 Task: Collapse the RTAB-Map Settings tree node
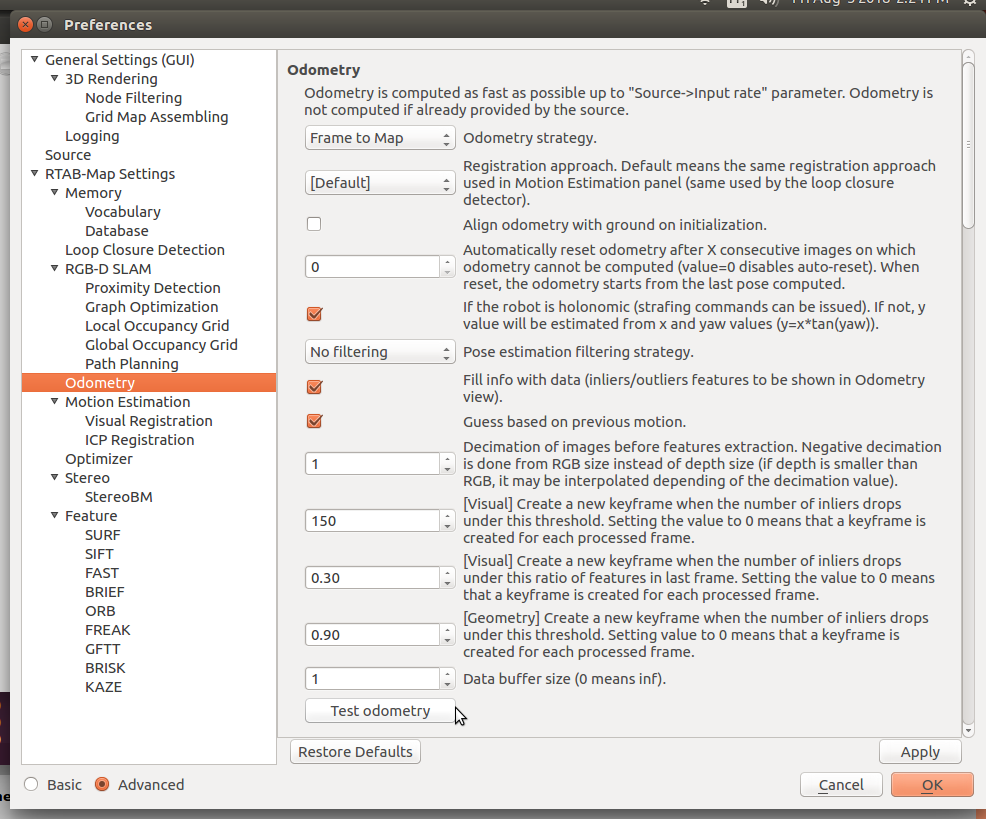point(35,174)
